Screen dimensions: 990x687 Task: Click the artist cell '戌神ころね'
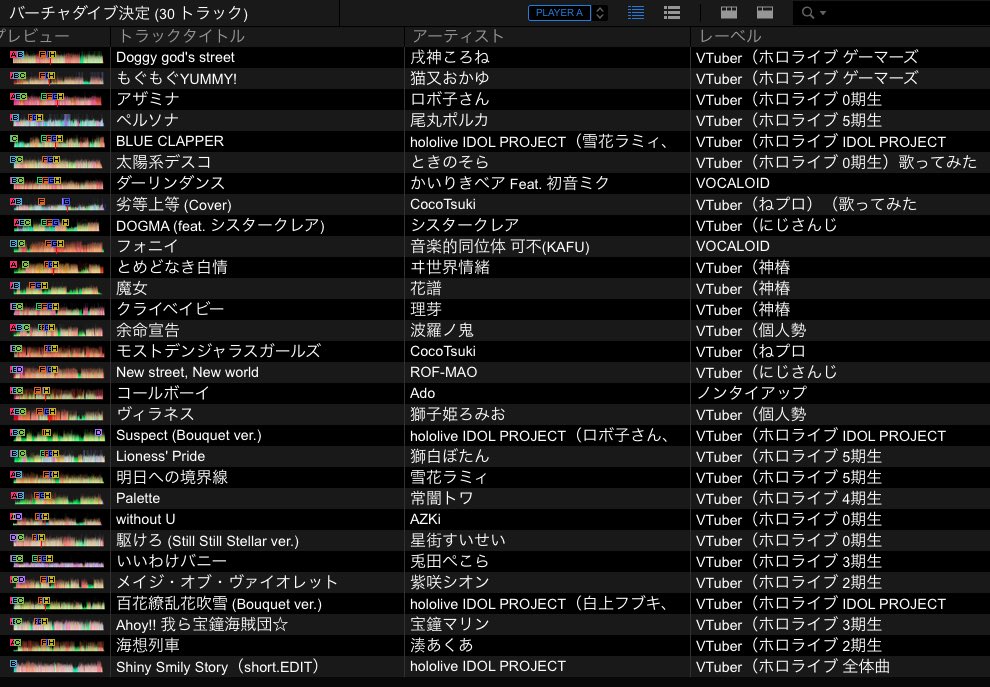pos(450,57)
